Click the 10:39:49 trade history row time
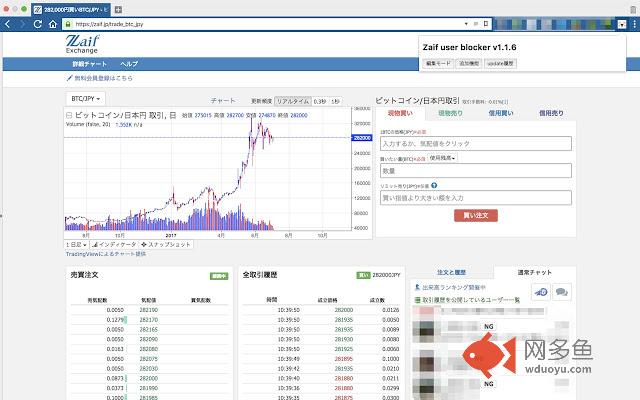Screen dimensions: 640x400 289,359
